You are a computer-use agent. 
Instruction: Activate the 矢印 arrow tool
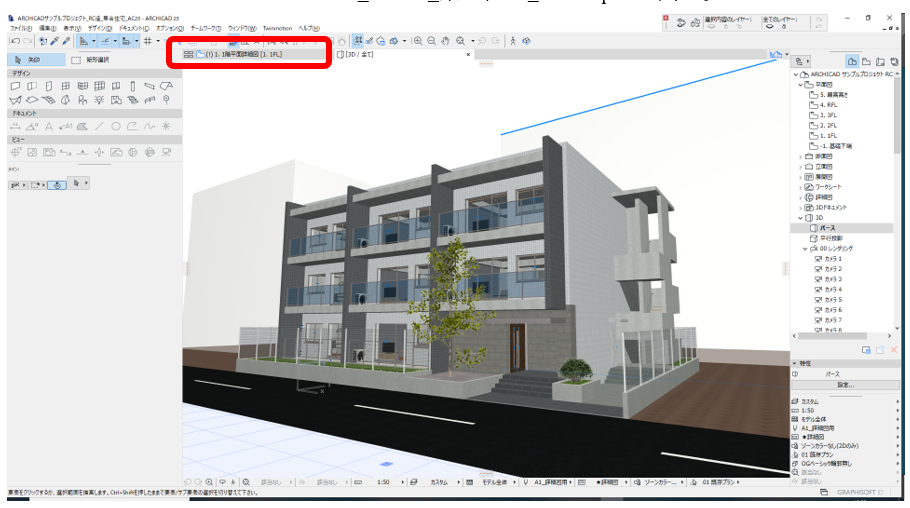pos(36,60)
